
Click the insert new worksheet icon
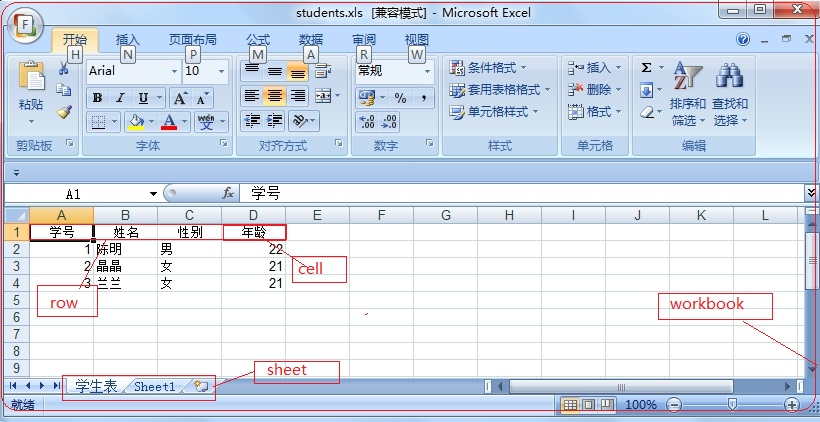(201, 386)
